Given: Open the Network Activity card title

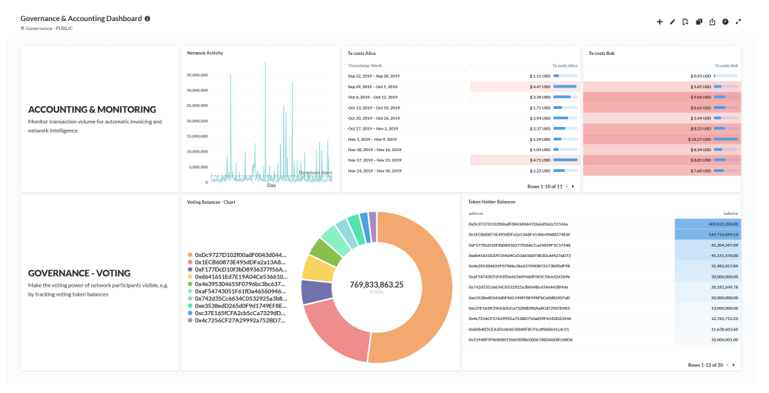Looking at the screenshot, I should (205, 53).
